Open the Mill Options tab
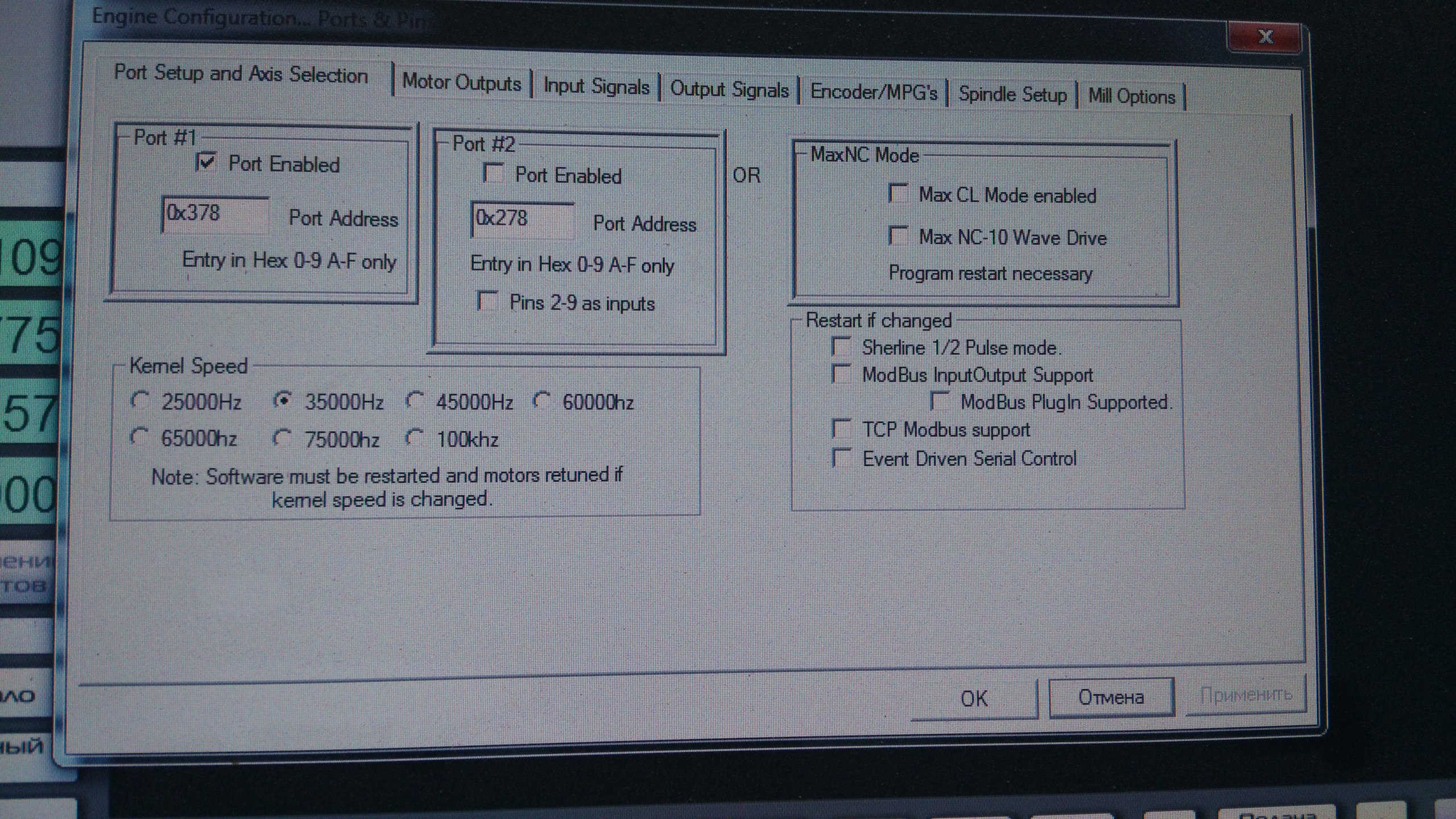Screen dimensions: 1456x819 tap(1131, 97)
